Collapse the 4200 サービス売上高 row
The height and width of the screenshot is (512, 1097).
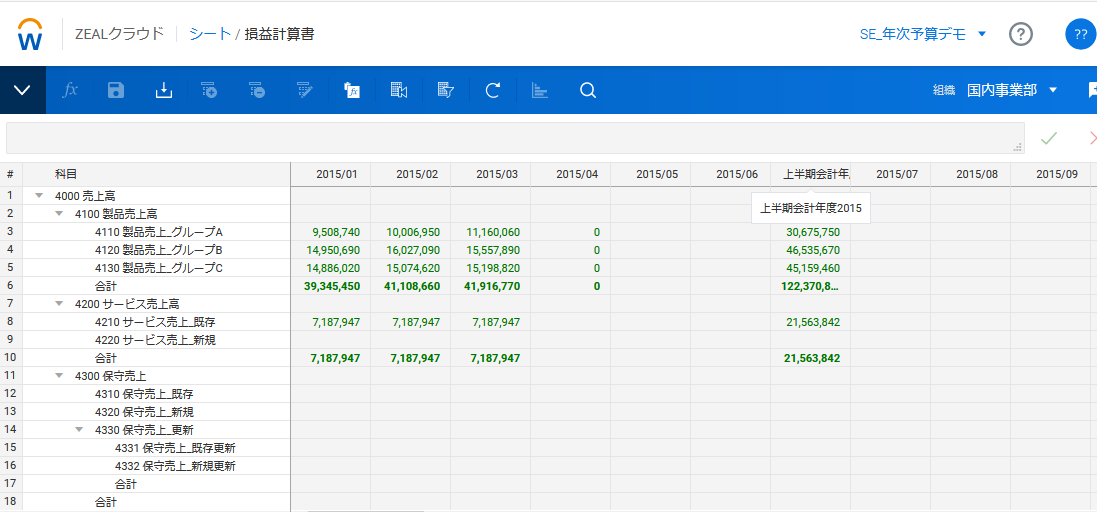[59, 304]
